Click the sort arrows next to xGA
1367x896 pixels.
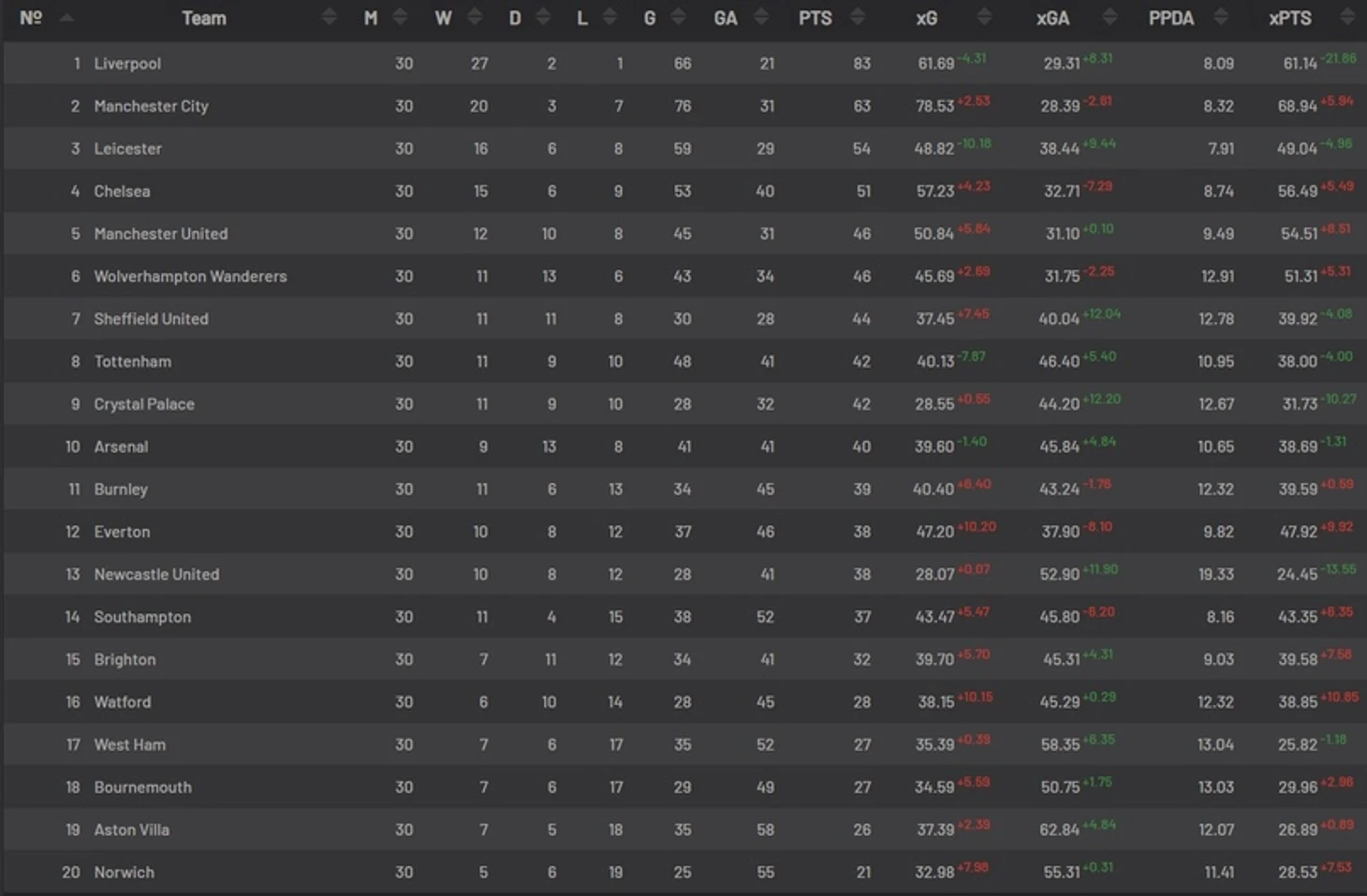[1110, 17]
